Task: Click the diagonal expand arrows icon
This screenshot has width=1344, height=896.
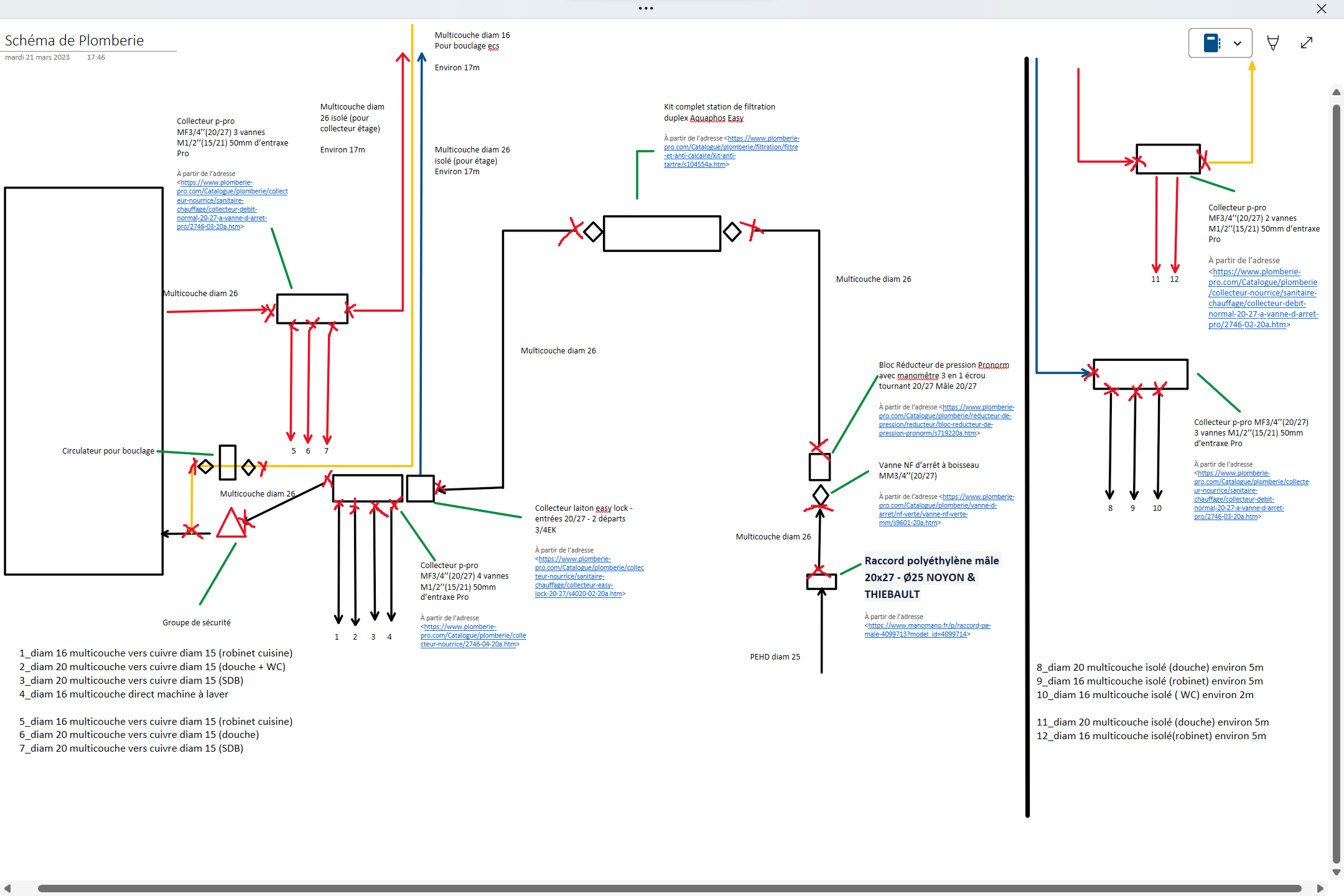Action: tap(1307, 43)
